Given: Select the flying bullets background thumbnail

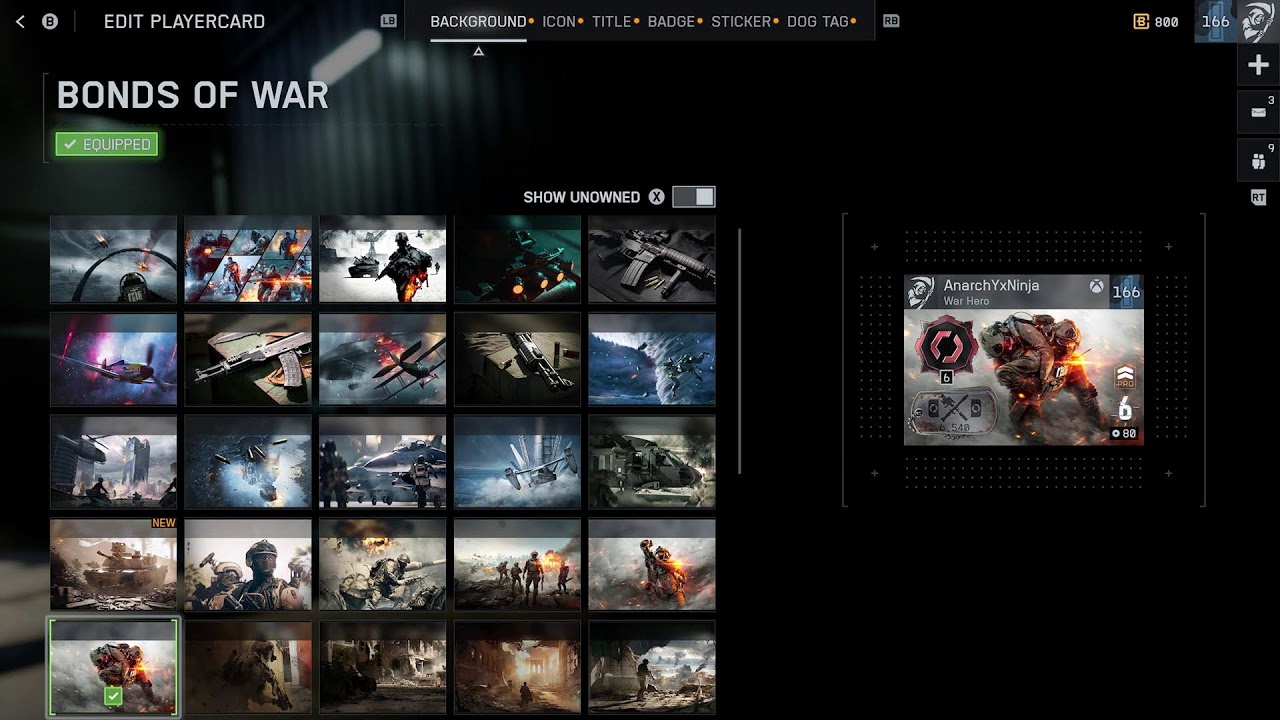Looking at the screenshot, I should pyautogui.click(x=248, y=462).
